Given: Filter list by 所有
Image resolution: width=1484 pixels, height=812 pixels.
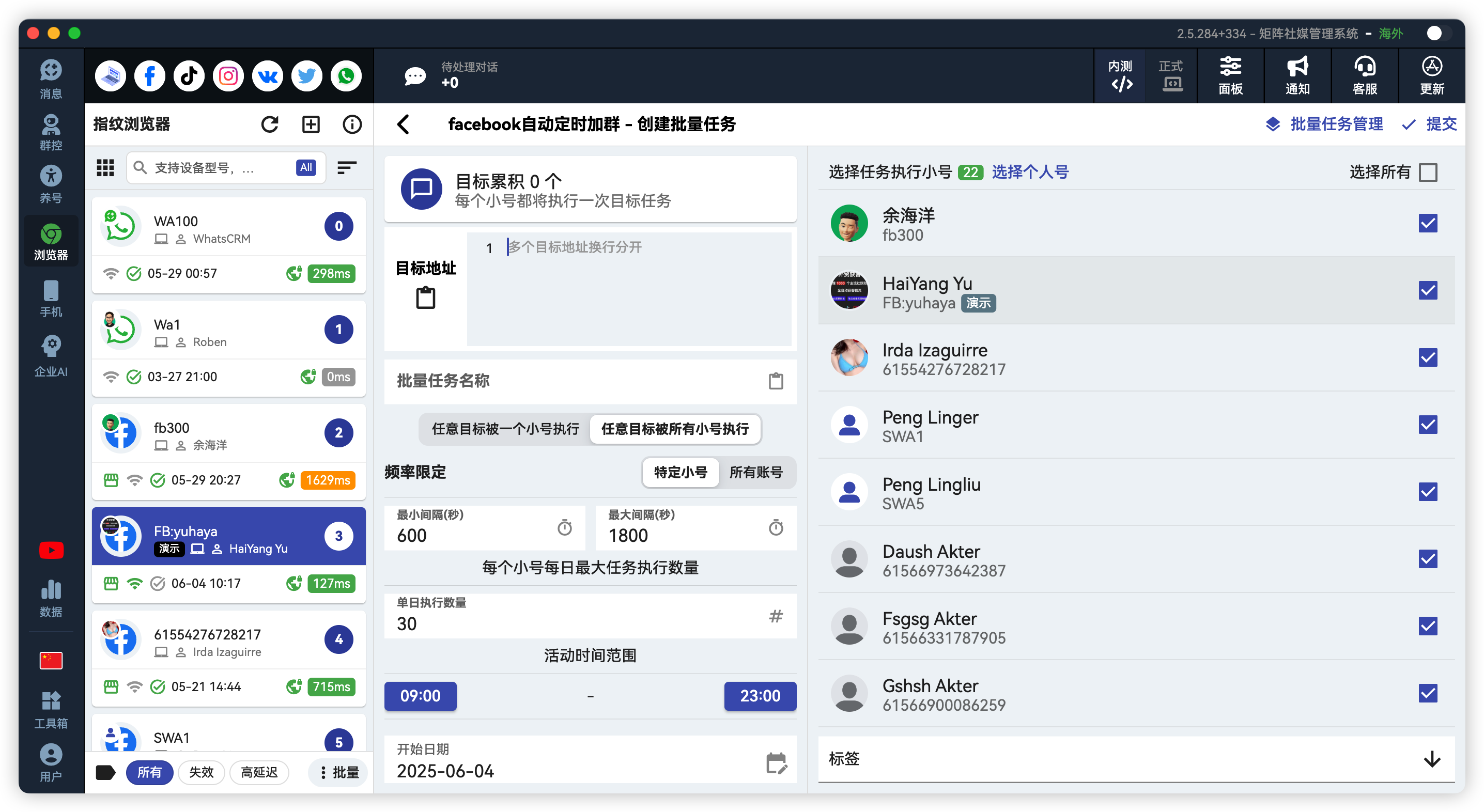Looking at the screenshot, I should click(x=149, y=772).
